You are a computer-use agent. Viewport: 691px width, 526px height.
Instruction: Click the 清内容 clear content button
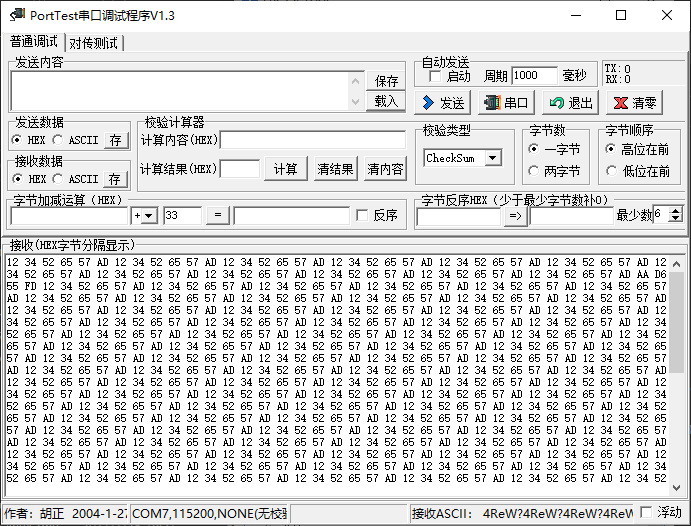386,169
